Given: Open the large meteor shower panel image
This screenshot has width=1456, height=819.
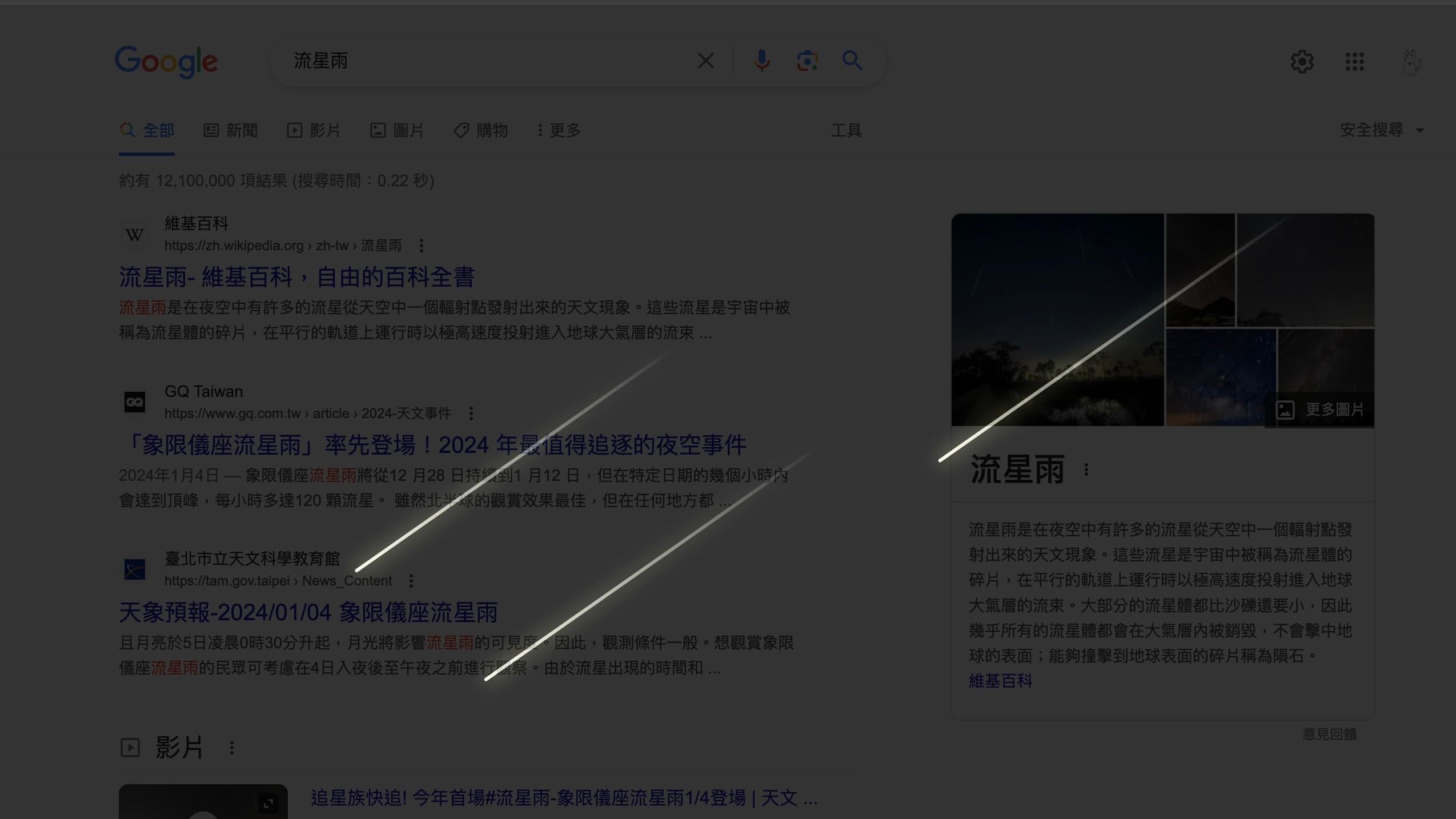Looking at the screenshot, I should [x=1057, y=320].
